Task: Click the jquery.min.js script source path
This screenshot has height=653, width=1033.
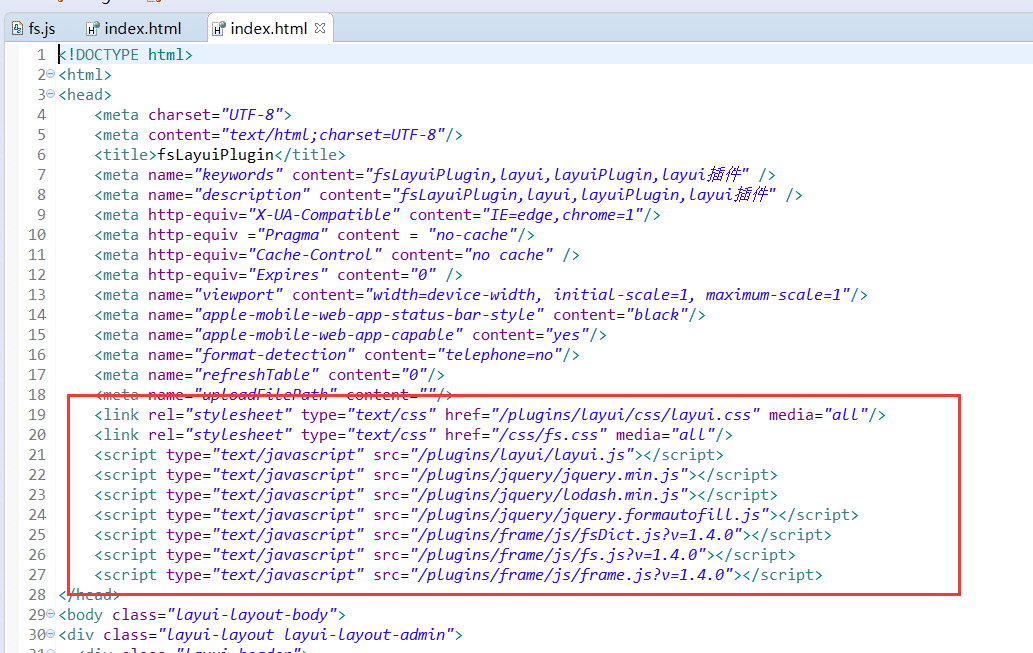Action: coord(552,475)
